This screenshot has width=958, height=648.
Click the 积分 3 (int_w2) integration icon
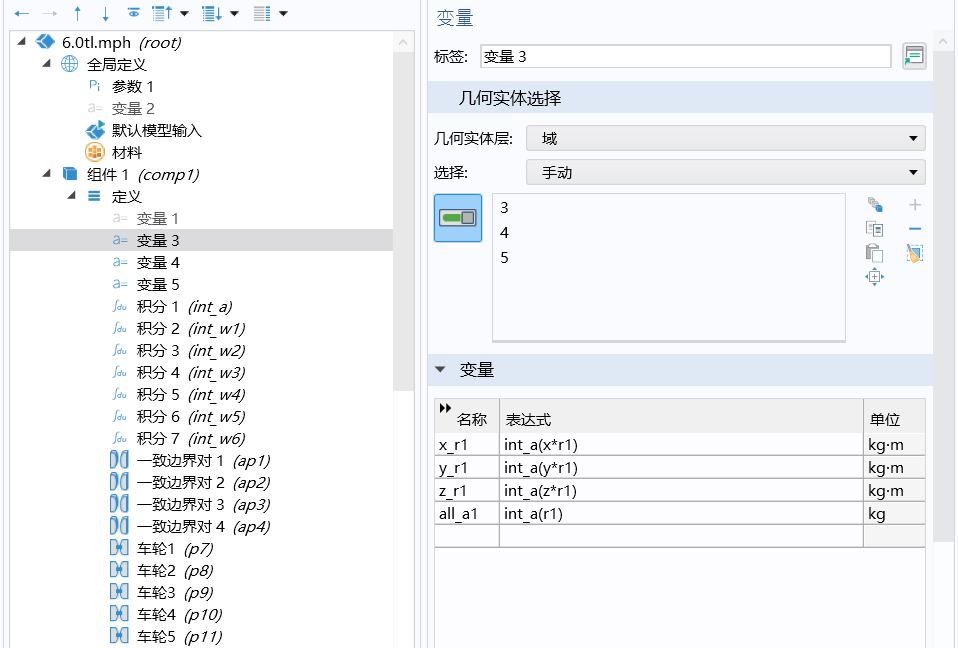pyautogui.click(x=120, y=351)
